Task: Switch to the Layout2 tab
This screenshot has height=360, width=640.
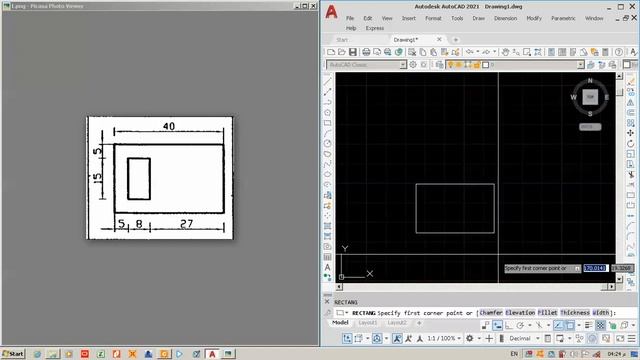Action: pos(397,323)
